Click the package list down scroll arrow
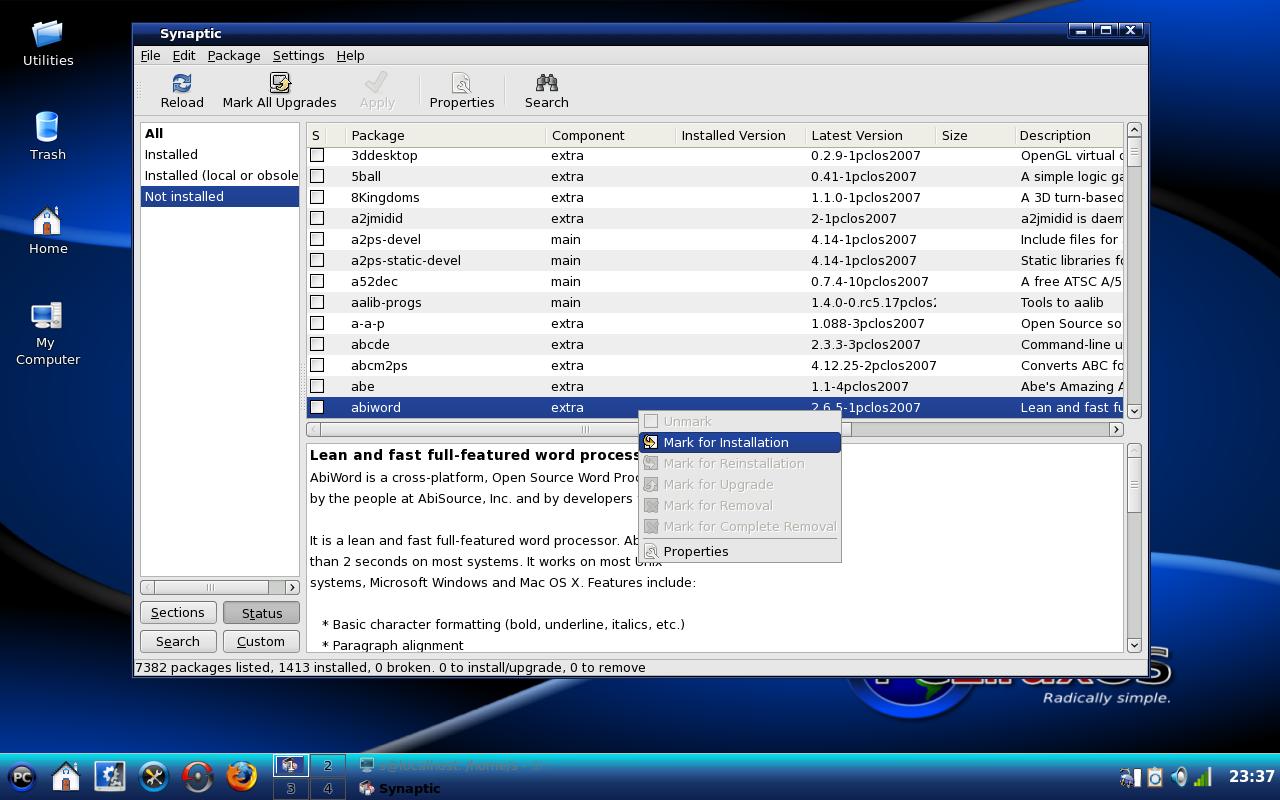 tap(1134, 410)
